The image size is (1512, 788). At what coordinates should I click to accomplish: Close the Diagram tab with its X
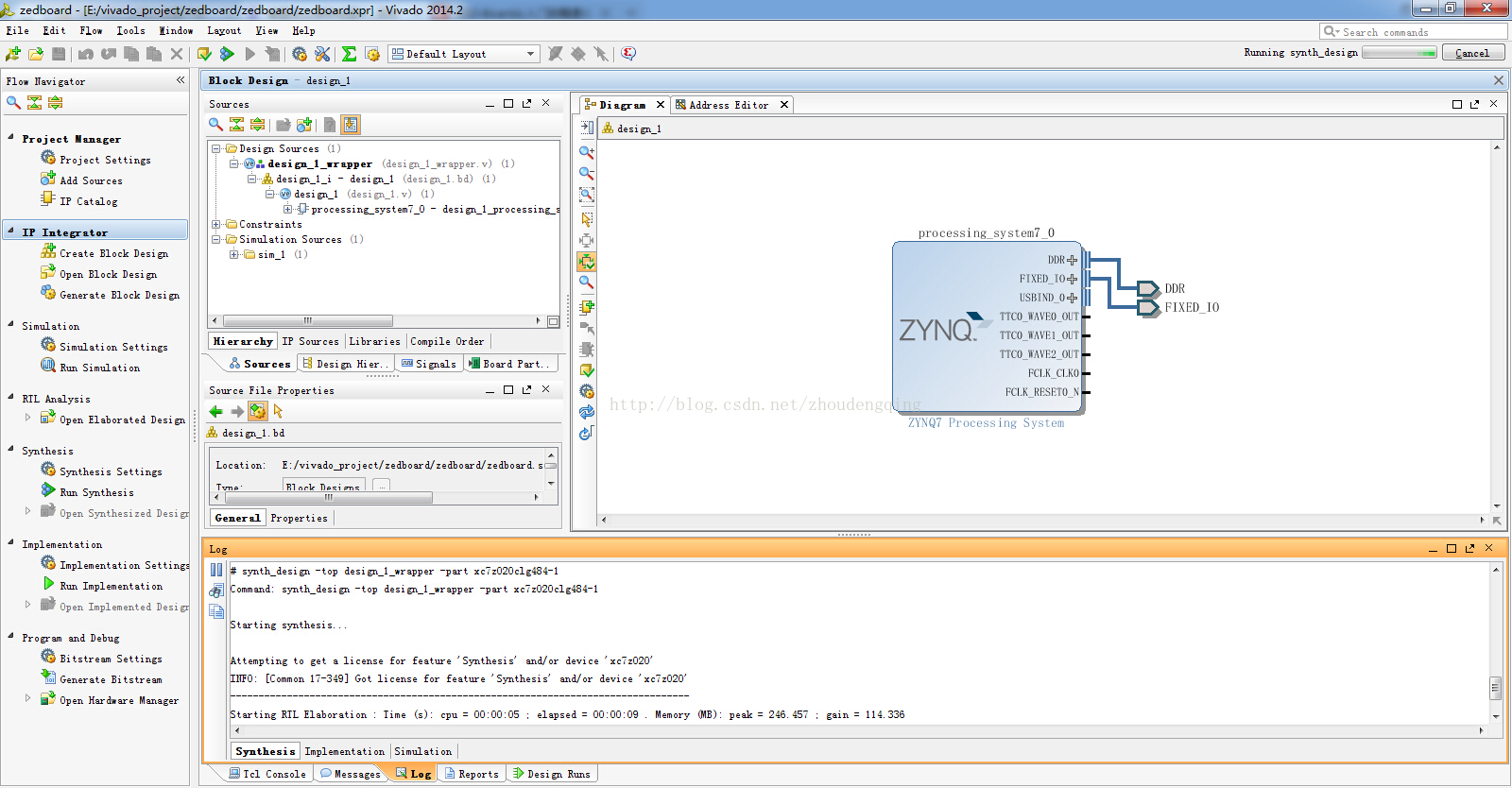coord(661,105)
